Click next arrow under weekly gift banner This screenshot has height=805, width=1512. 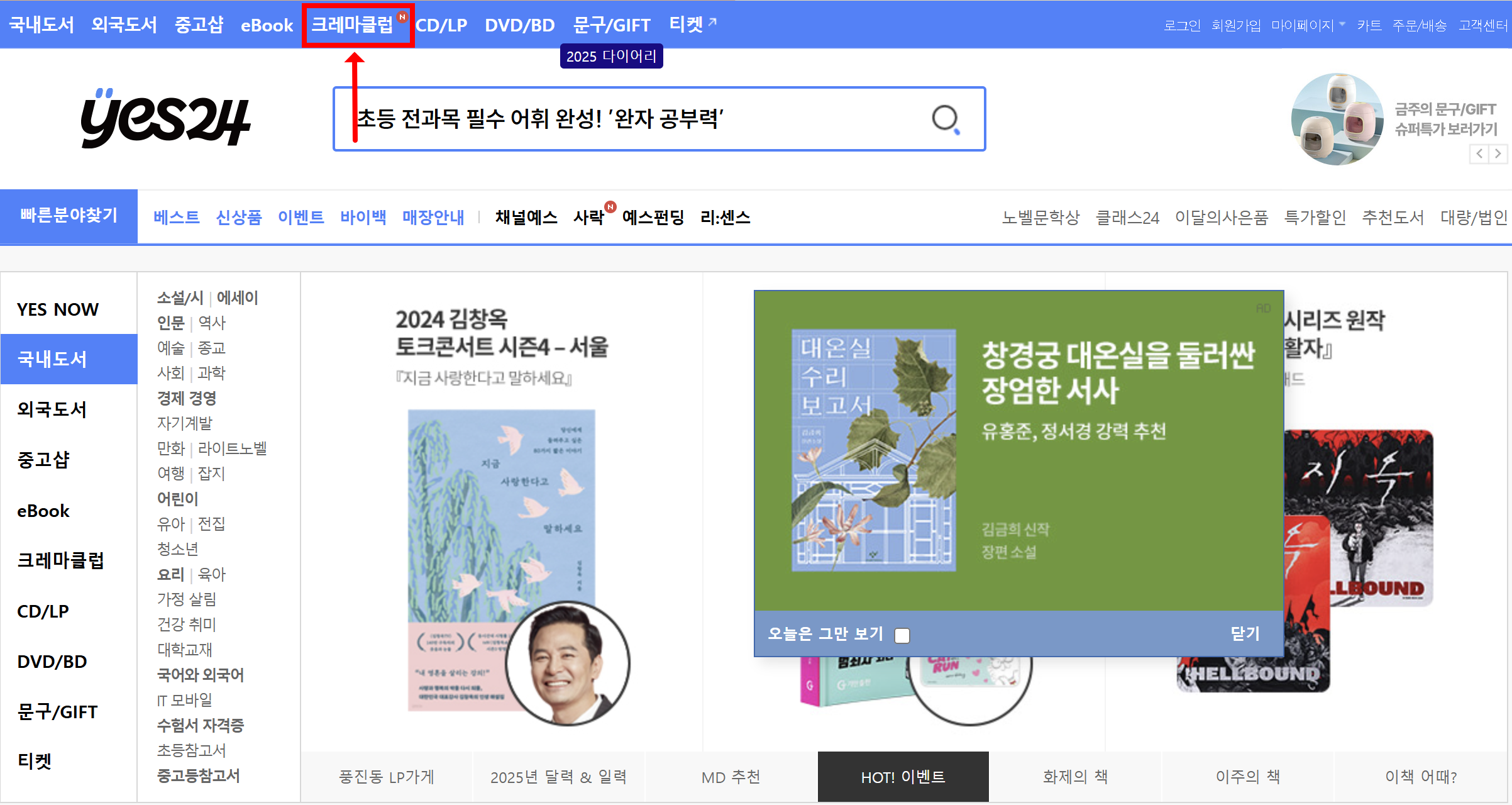[x=1498, y=153]
